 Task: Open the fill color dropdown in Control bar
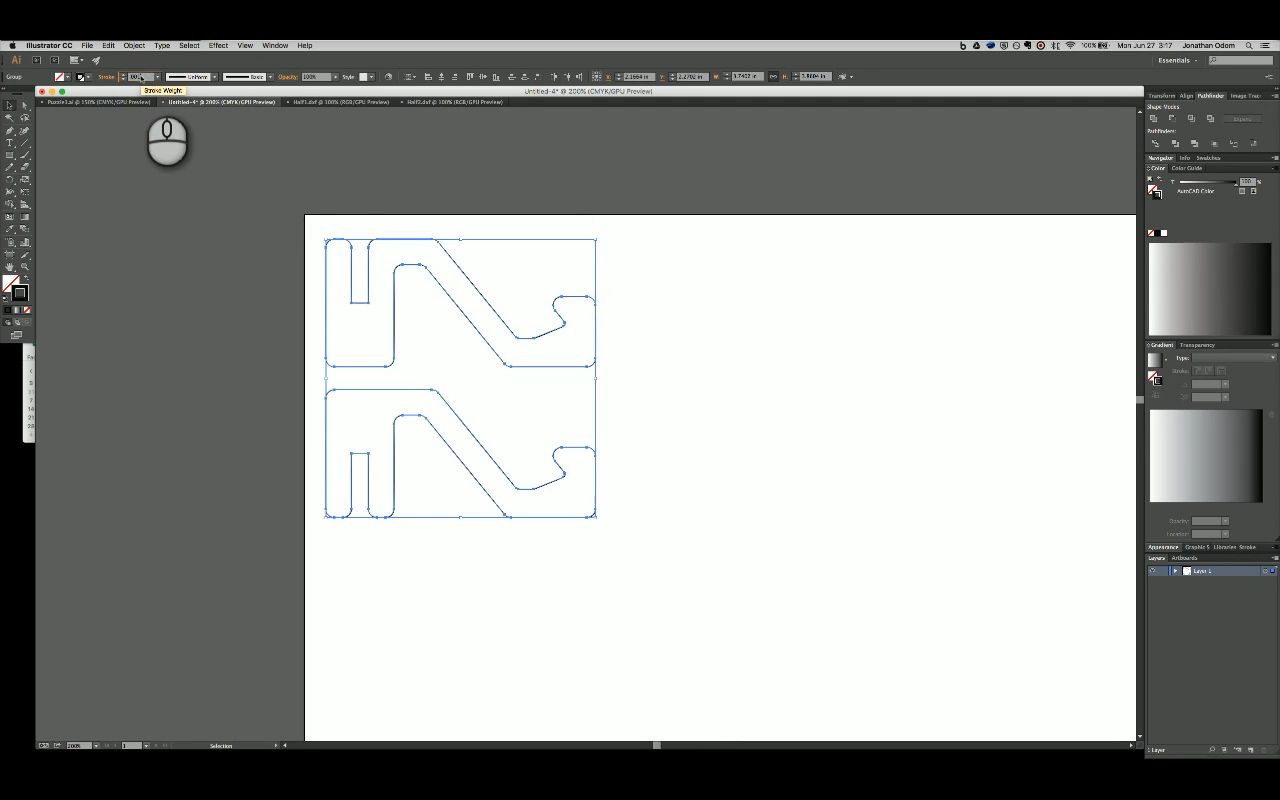click(x=69, y=77)
